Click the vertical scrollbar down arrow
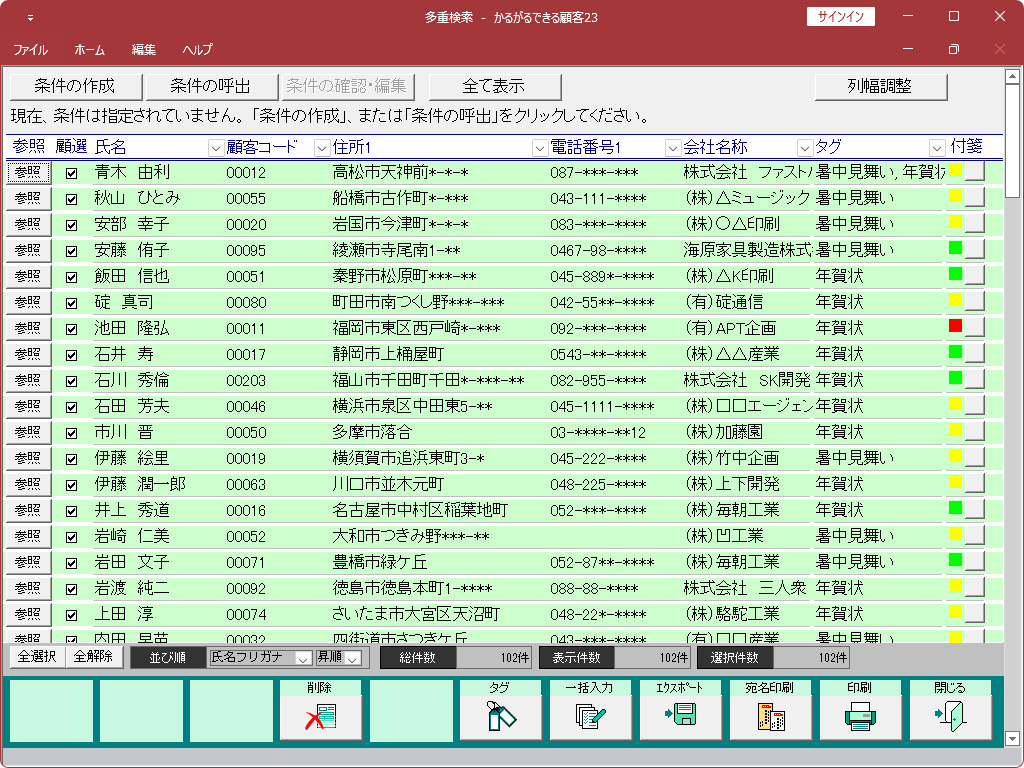Image resolution: width=1024 pixels, height=768 pixels. pos(1012,739)
